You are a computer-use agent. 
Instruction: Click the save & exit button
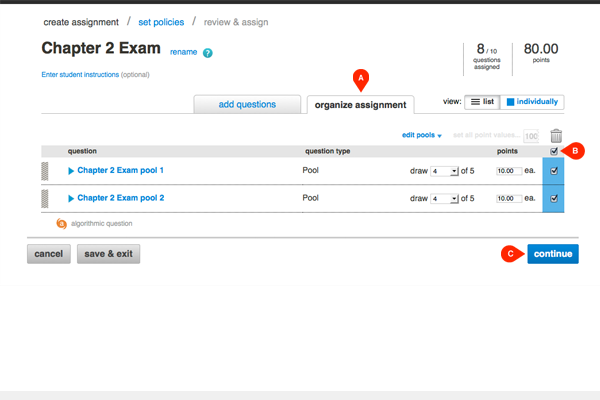109,254
